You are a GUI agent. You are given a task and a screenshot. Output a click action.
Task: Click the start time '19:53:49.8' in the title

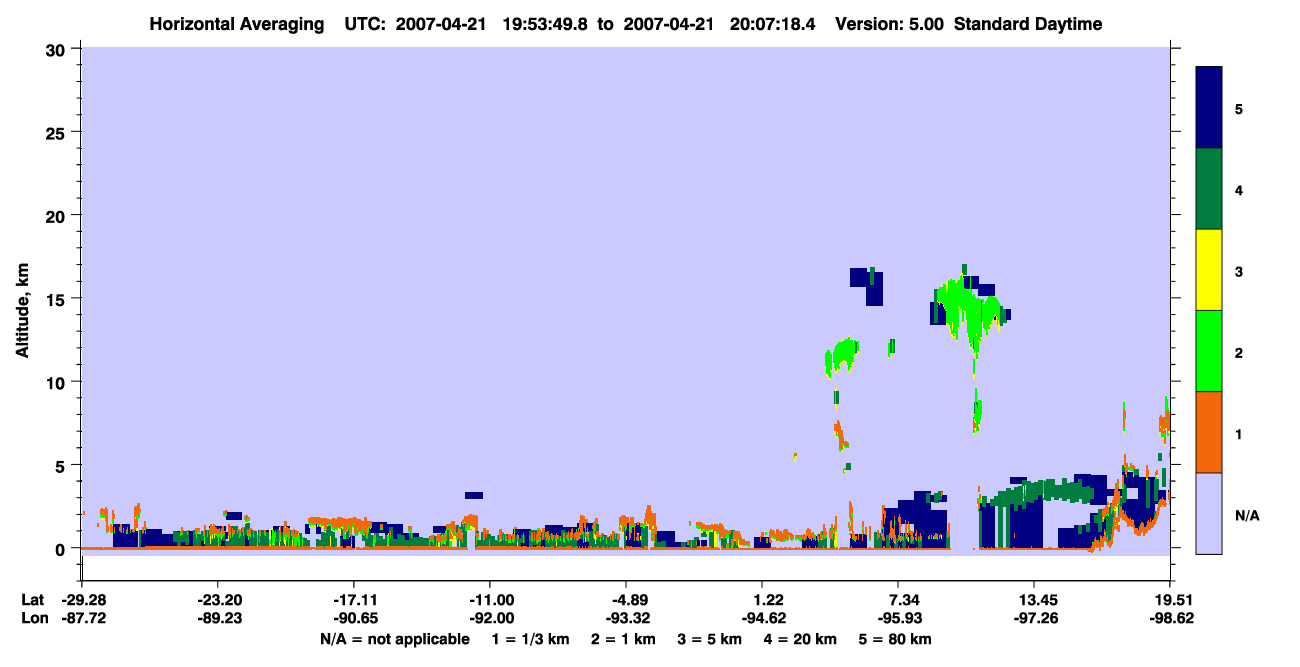pos(546,24)
